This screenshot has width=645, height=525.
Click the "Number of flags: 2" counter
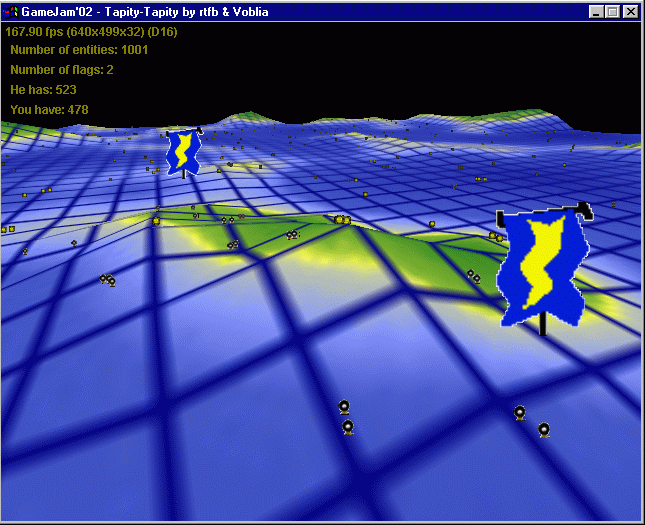pos(62,70)
